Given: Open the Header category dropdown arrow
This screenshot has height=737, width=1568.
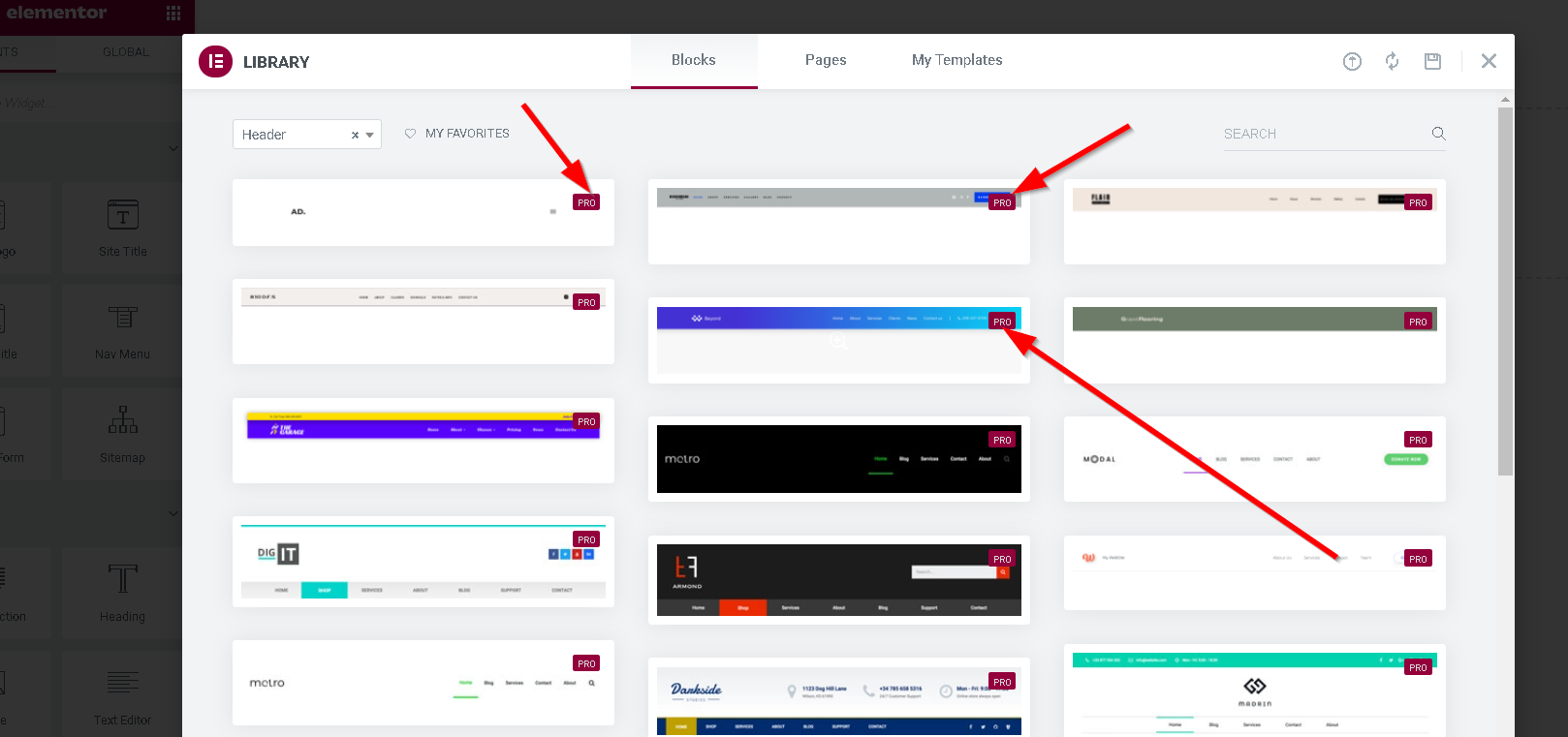Looking at the screenshot, I should tap(370, 135).
